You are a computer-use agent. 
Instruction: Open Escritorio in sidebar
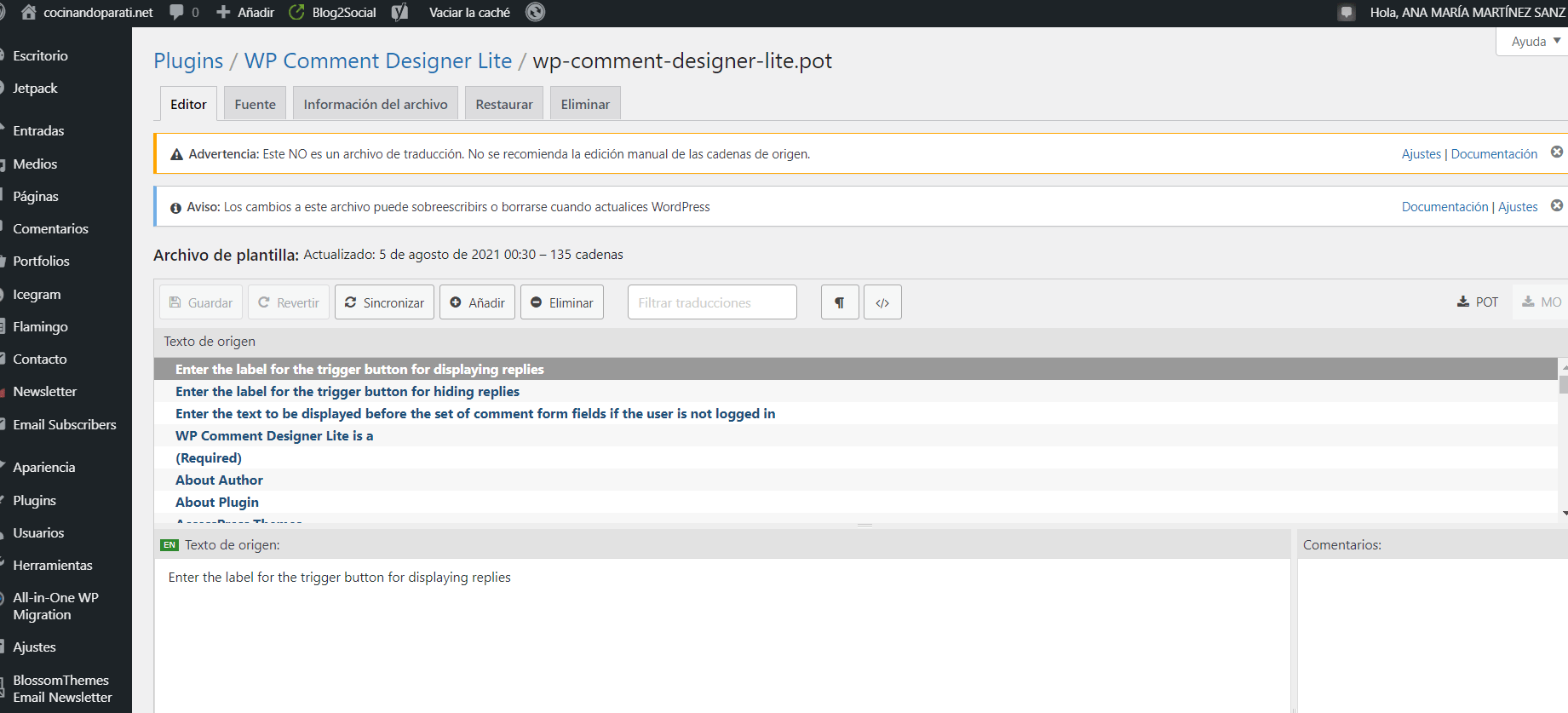click(40, 55)
